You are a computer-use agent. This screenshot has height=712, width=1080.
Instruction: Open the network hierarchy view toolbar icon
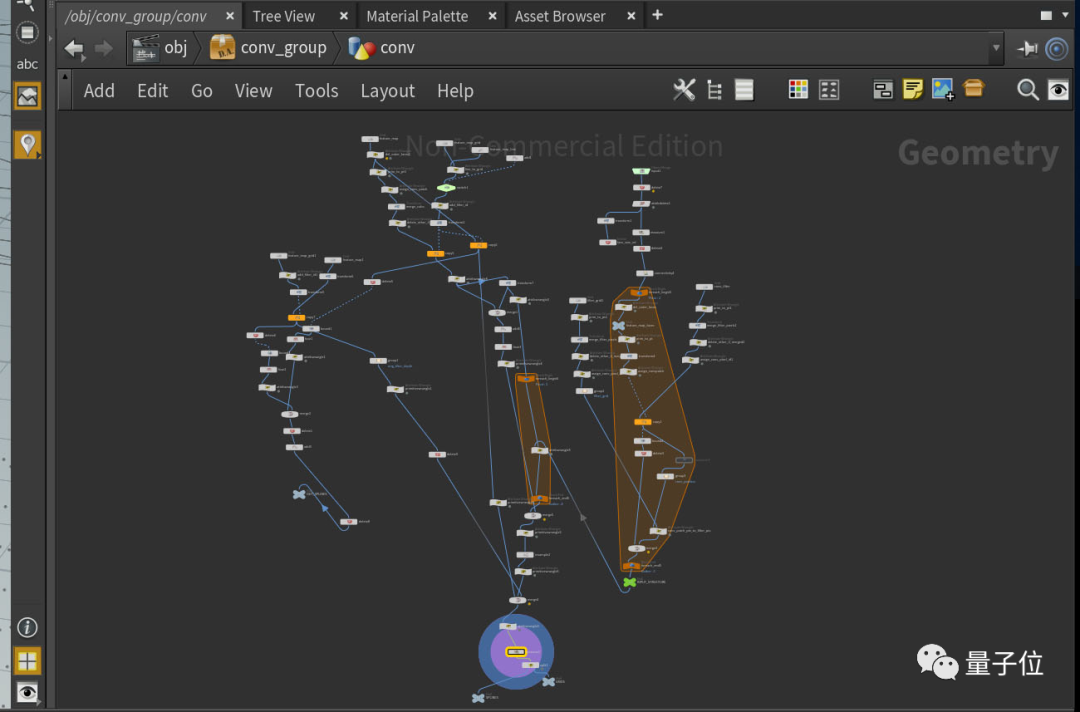[x=714, y=89]
